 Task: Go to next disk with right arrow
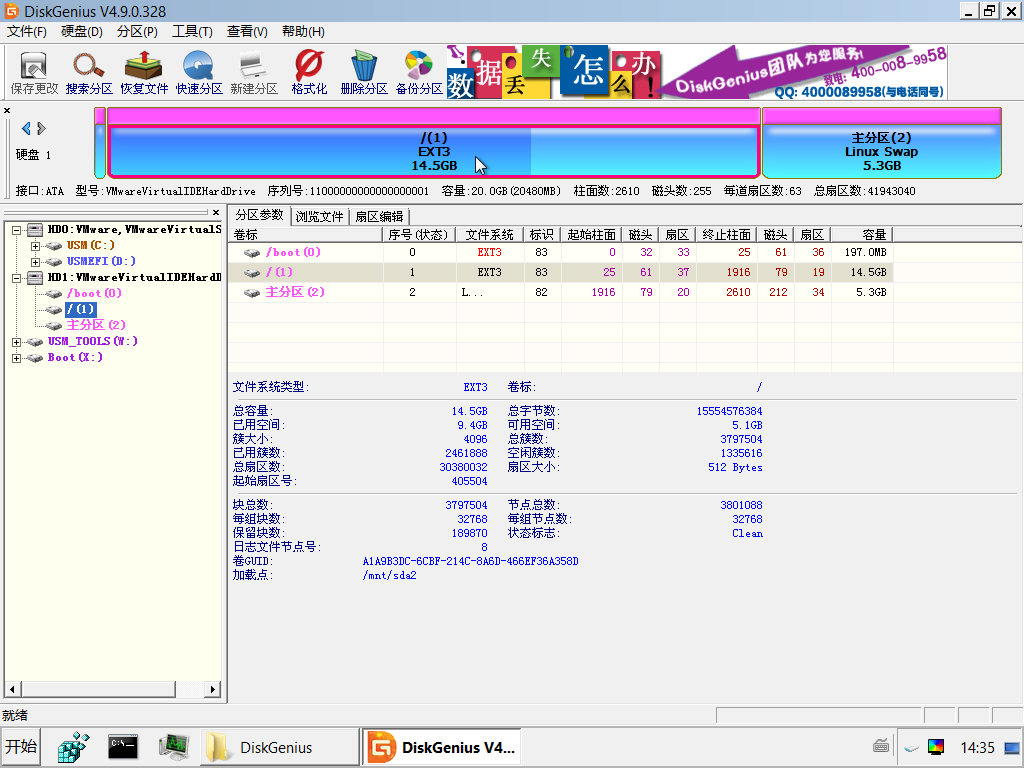41,129
